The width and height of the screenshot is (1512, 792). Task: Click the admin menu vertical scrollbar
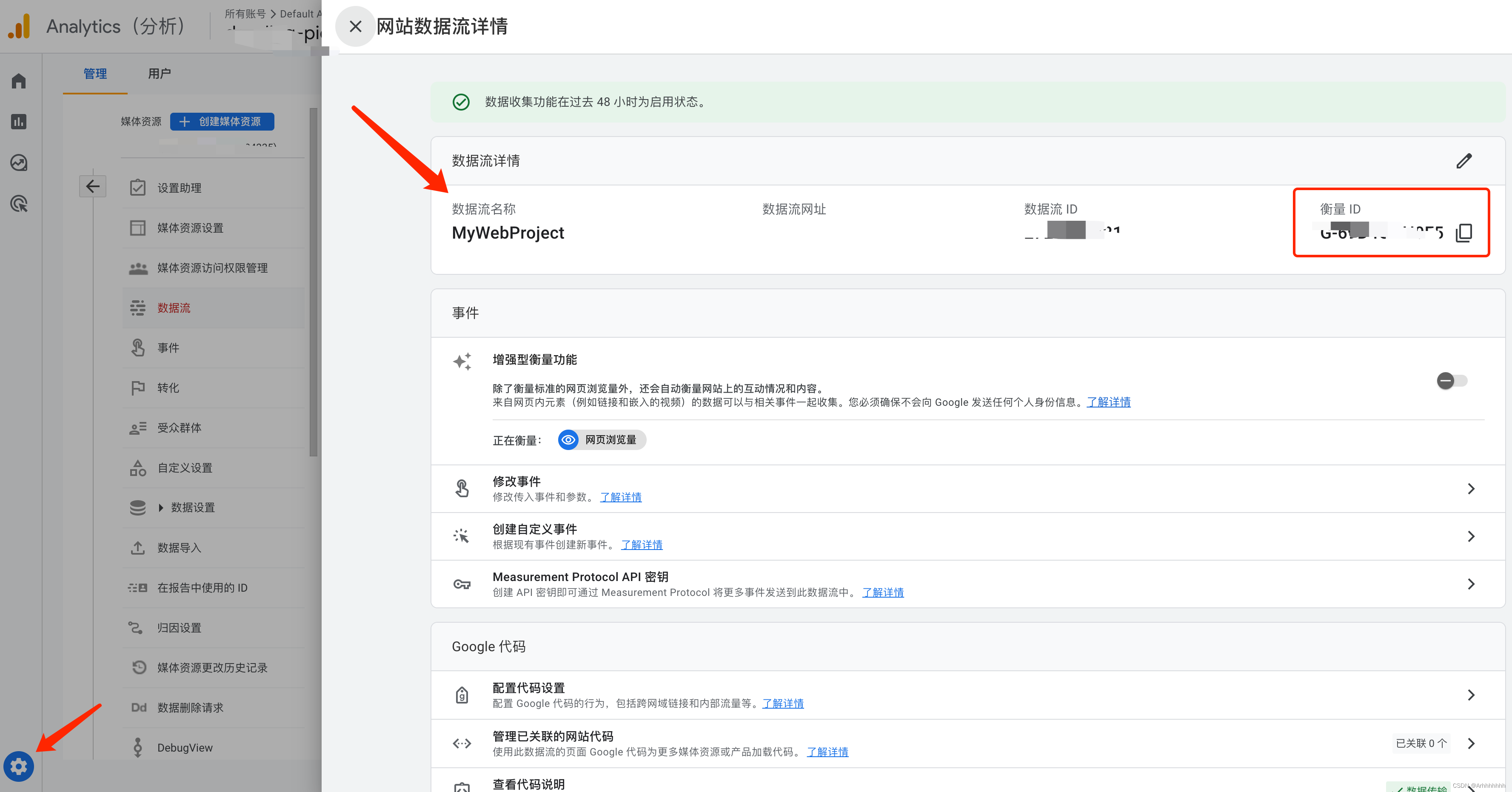[314, 282]
